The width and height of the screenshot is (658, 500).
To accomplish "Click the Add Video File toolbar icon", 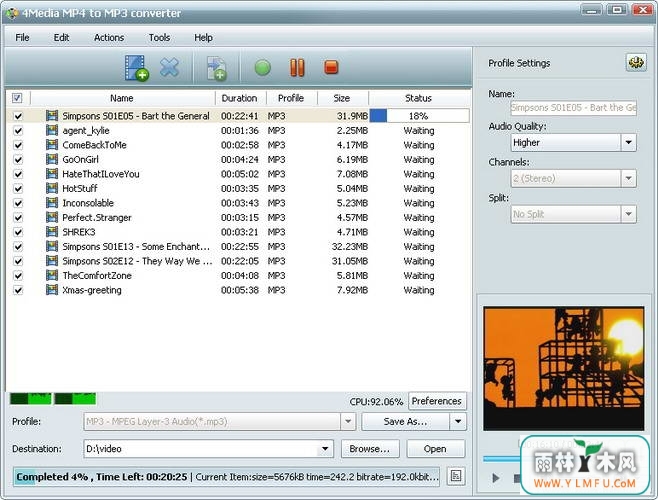I will point(136,68).
